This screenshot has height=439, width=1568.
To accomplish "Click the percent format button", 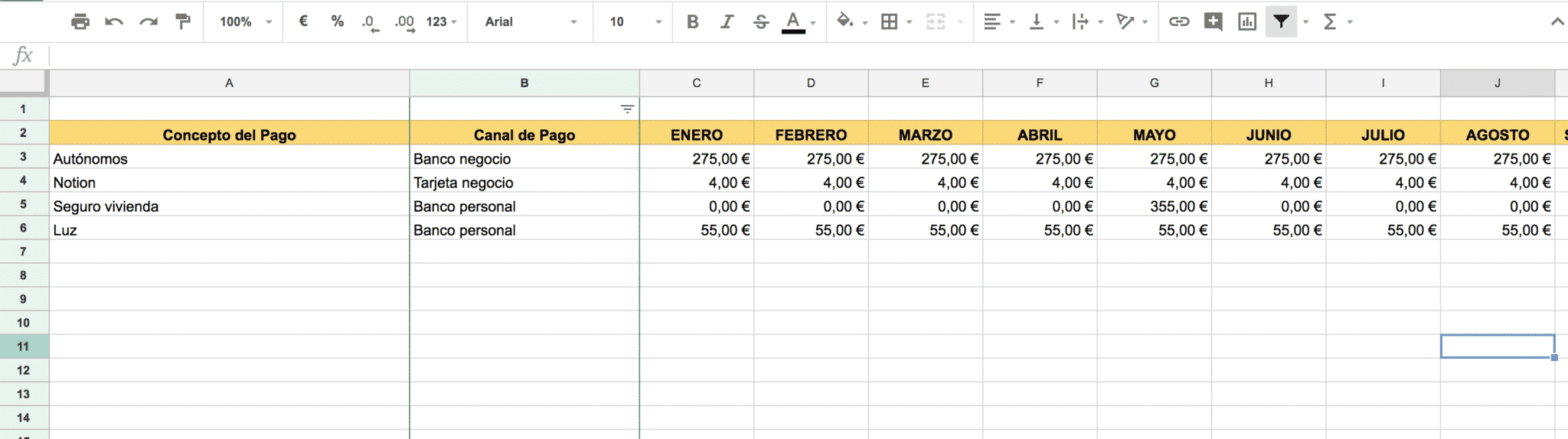I will click(337, 21).
